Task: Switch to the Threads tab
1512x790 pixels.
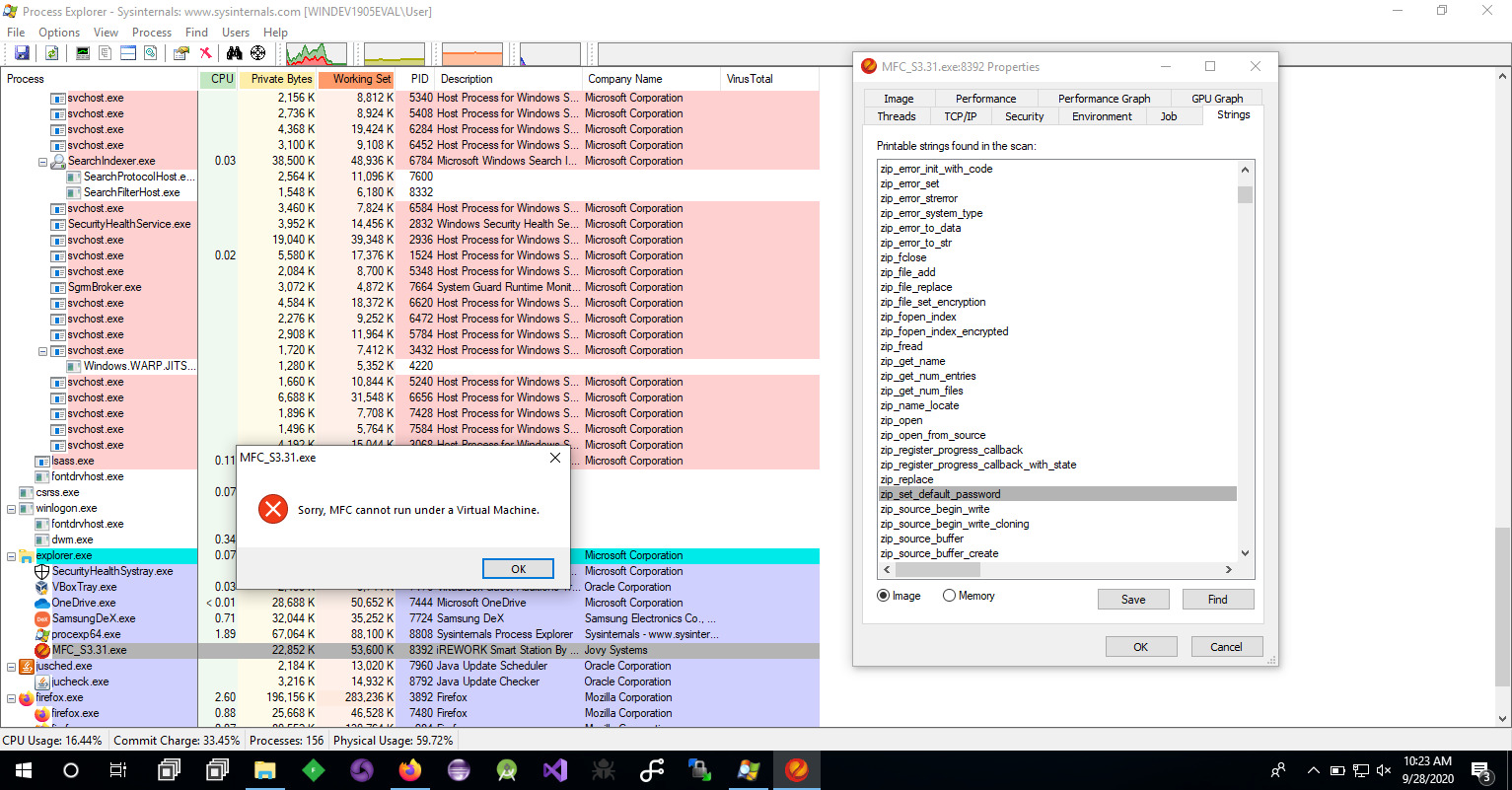Action: [897, 116]
